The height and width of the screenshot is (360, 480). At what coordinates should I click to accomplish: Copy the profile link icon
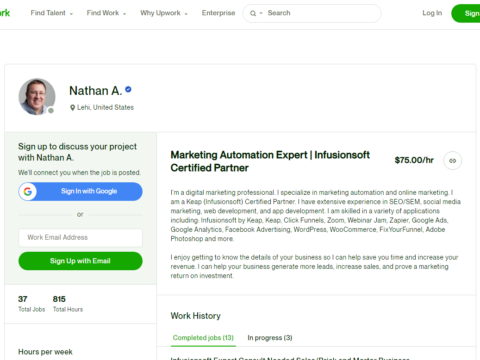click(452, 161)
